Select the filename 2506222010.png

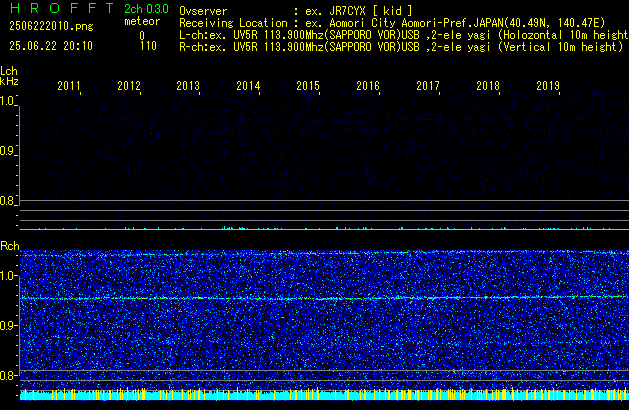[x=51, y=26]
